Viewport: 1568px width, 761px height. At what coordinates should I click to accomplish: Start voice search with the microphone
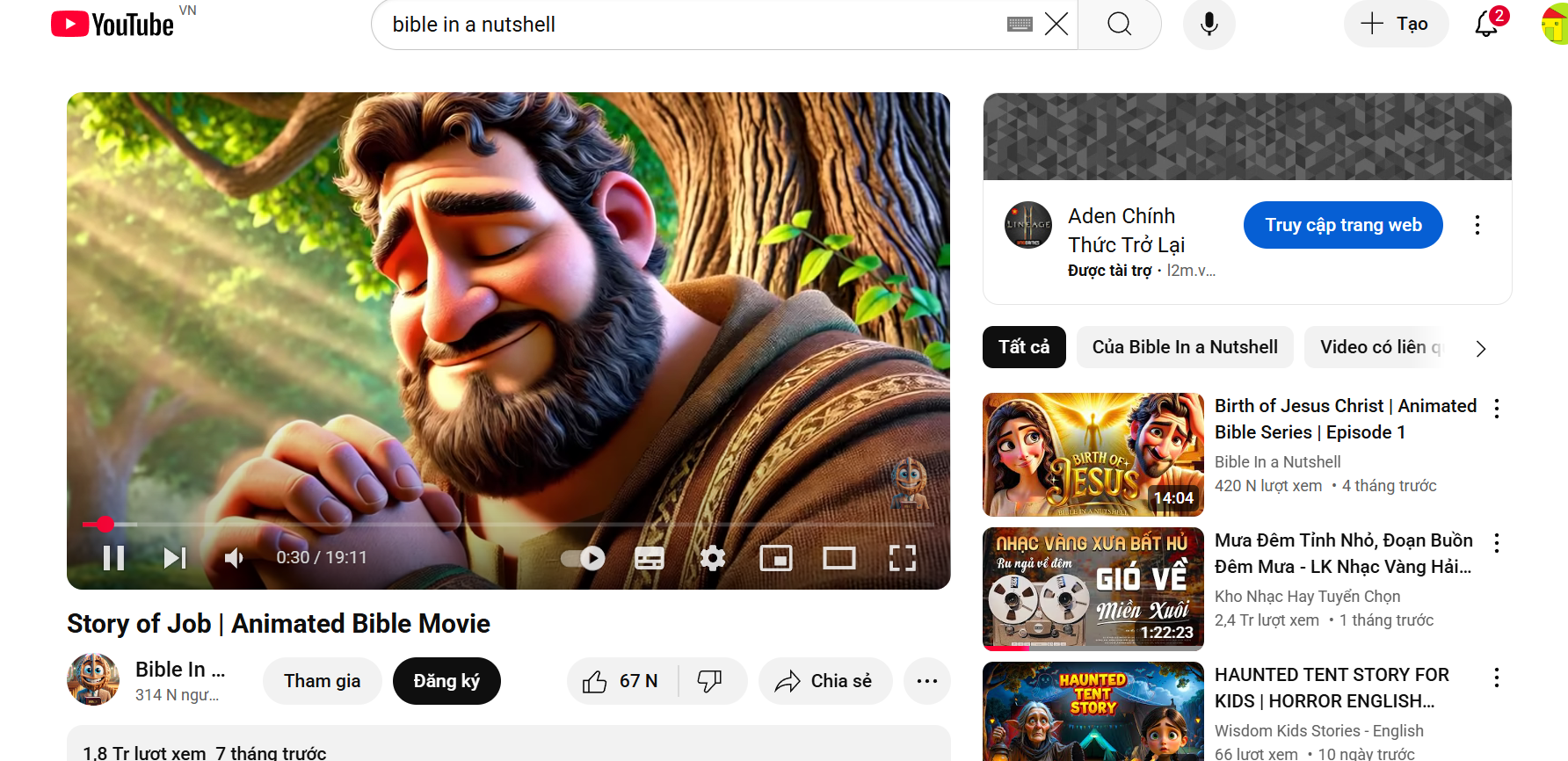tap(1209, 25)
